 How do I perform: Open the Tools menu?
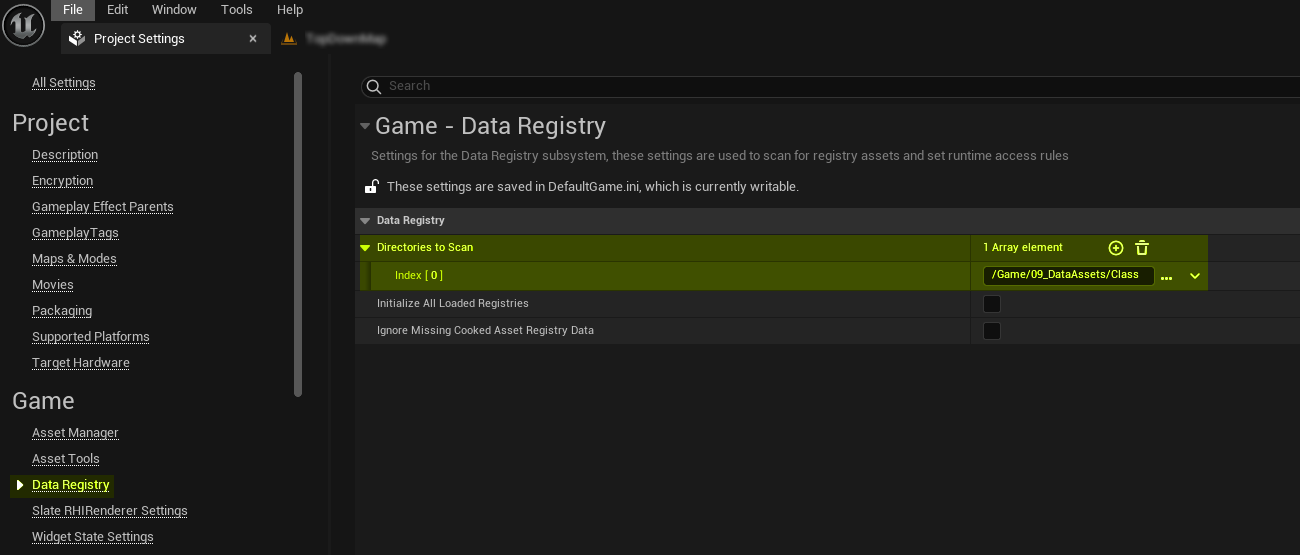[x=237, y=10]
